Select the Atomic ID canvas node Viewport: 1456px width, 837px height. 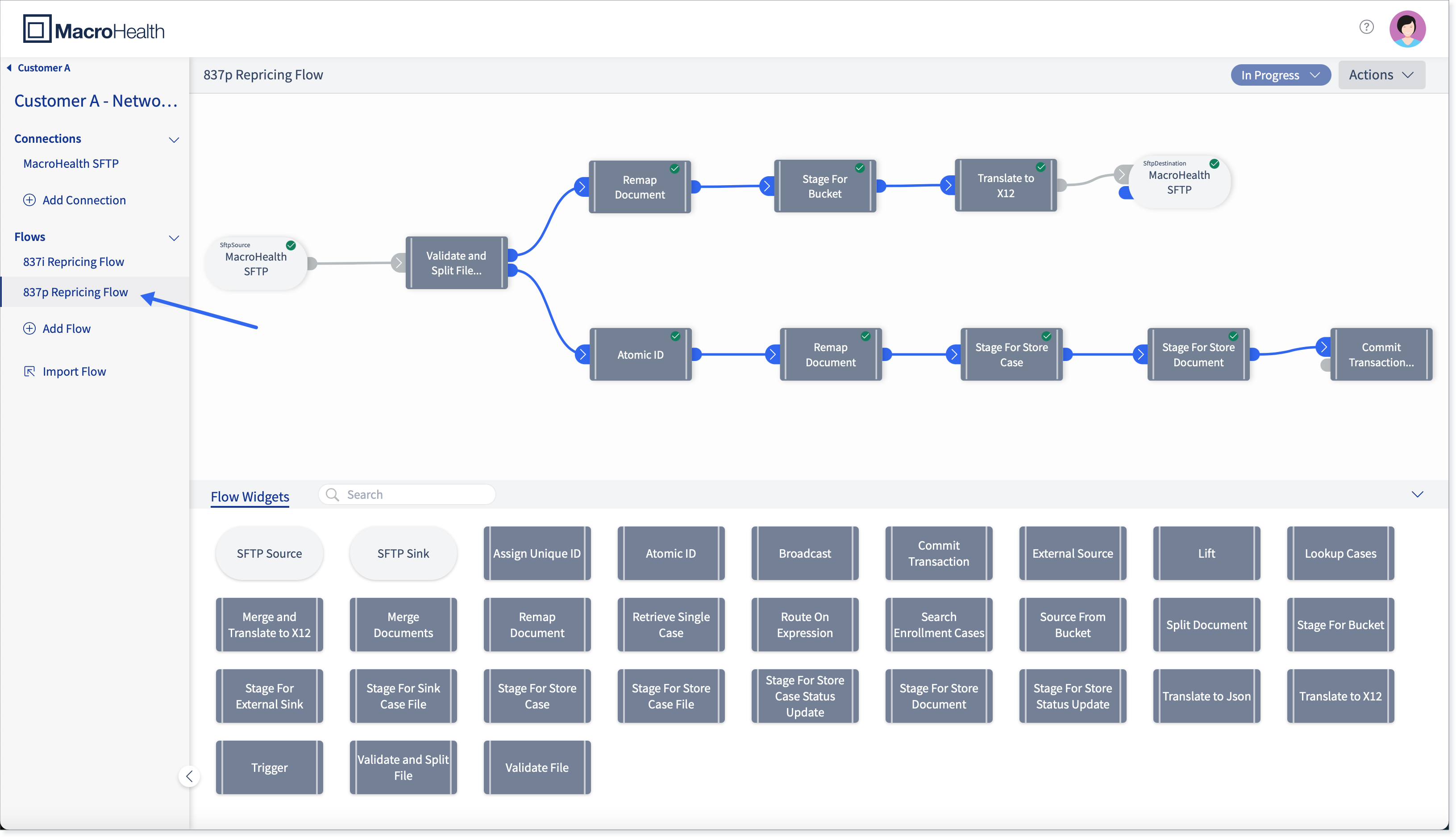640,355
